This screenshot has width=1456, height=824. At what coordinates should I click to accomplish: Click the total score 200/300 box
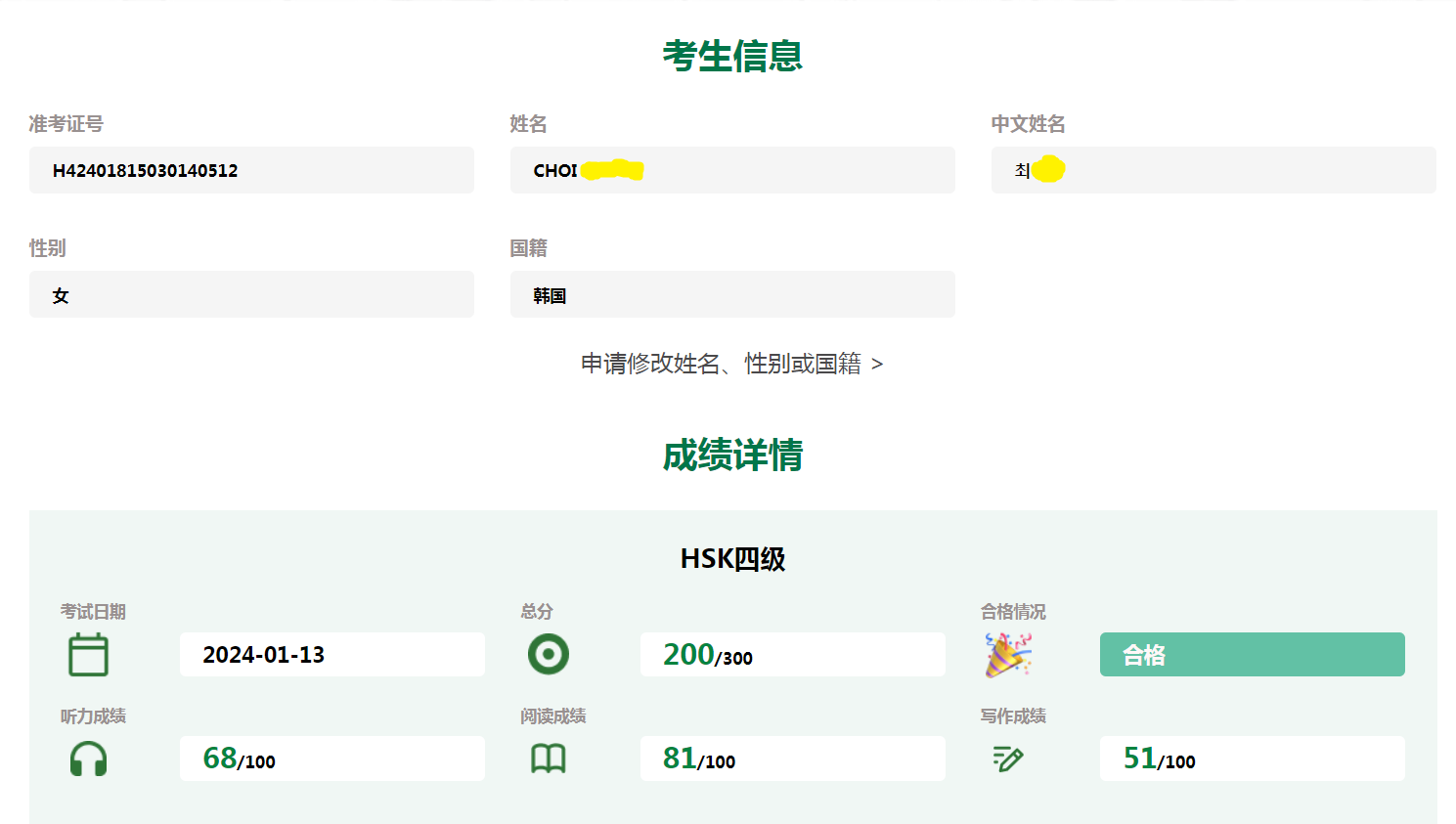coord(792,655)
